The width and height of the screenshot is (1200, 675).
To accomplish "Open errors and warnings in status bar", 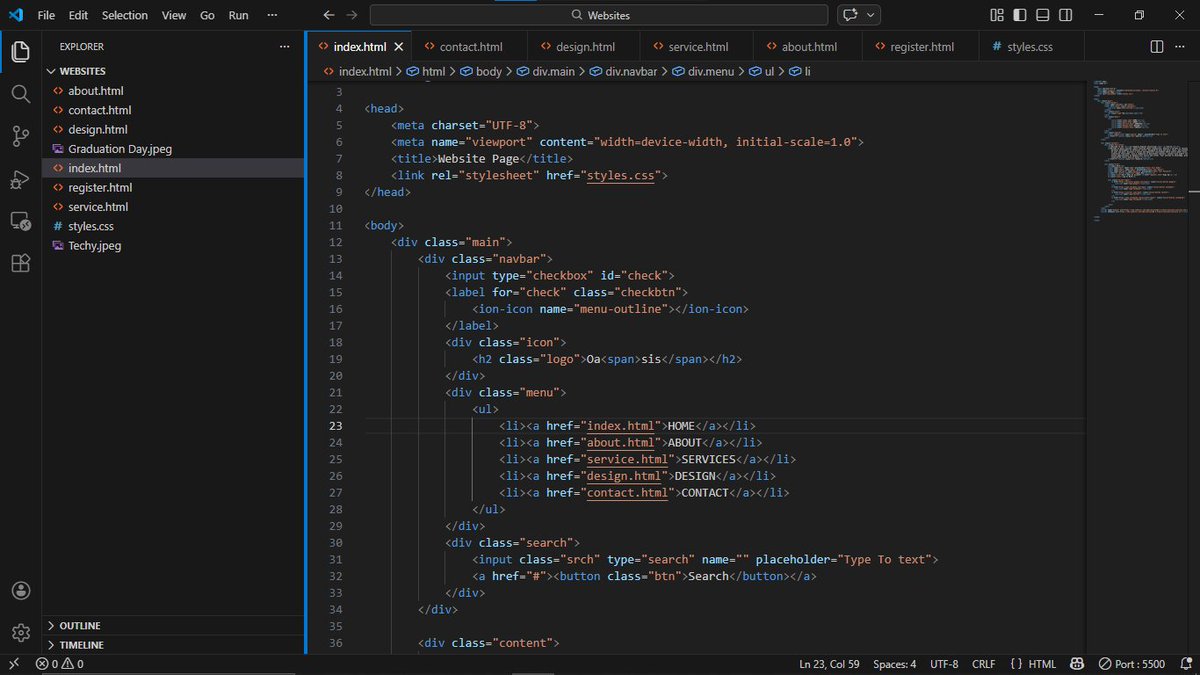I will (x=60, y=664).
